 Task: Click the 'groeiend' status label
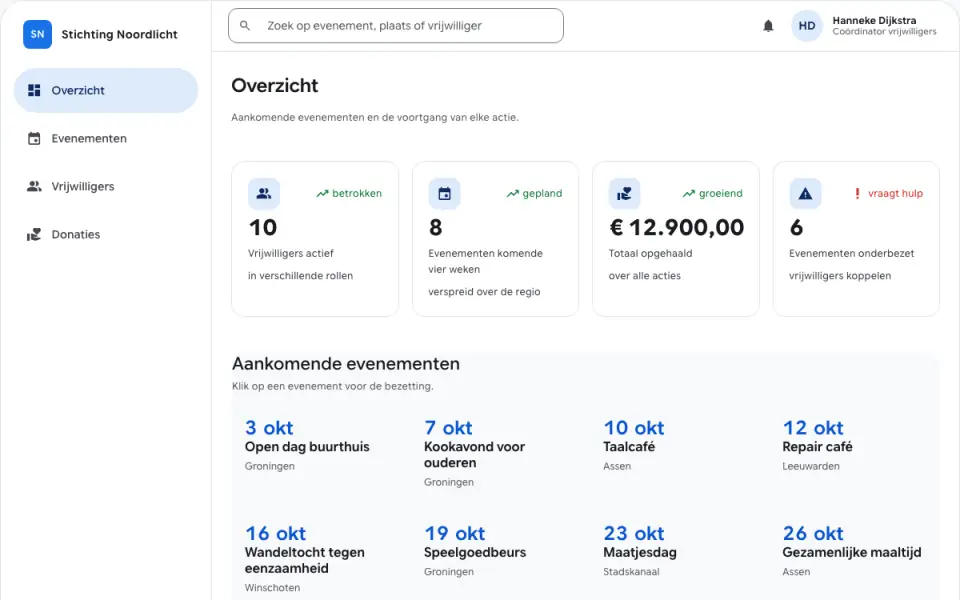pyautogui.click(x=721, y=193)
